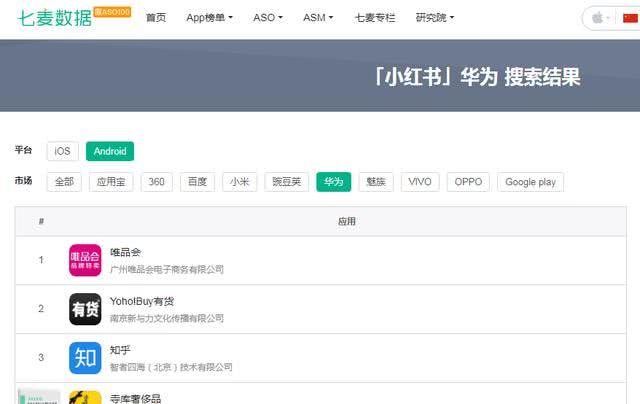The image size is (640, 404).
Task: Click the 七麦数据 site logo
Action: (x=58, y=17)
